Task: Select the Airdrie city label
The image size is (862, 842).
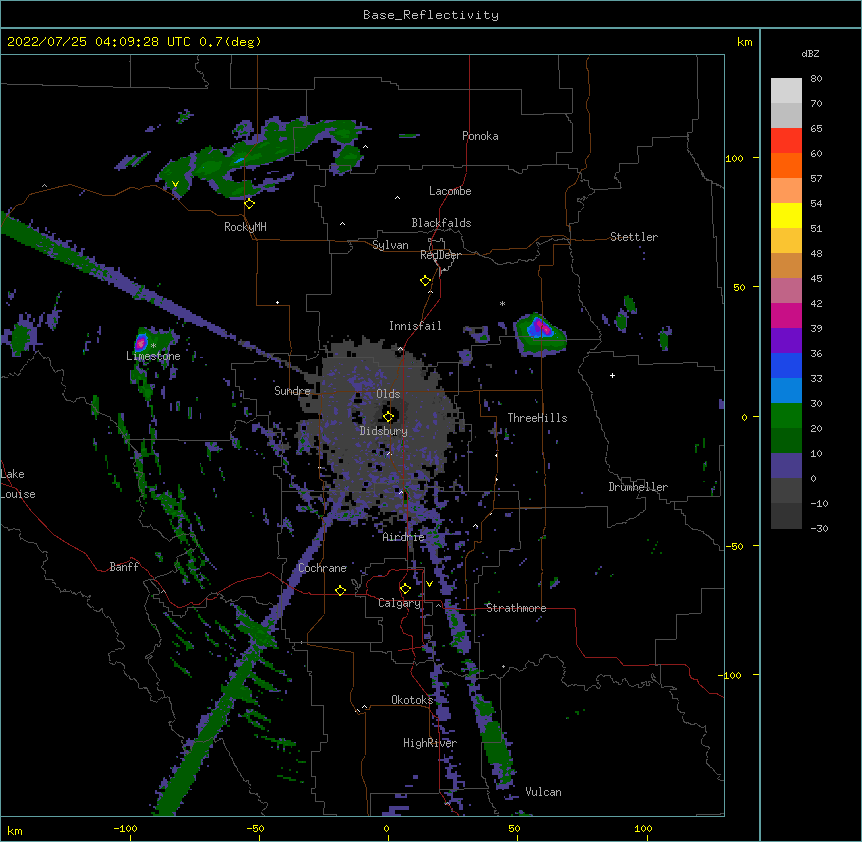Action: 404,537
